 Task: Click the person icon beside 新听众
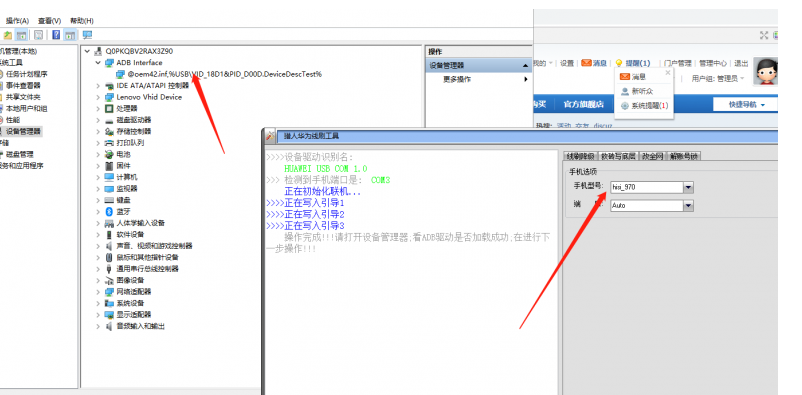(625, 91)
